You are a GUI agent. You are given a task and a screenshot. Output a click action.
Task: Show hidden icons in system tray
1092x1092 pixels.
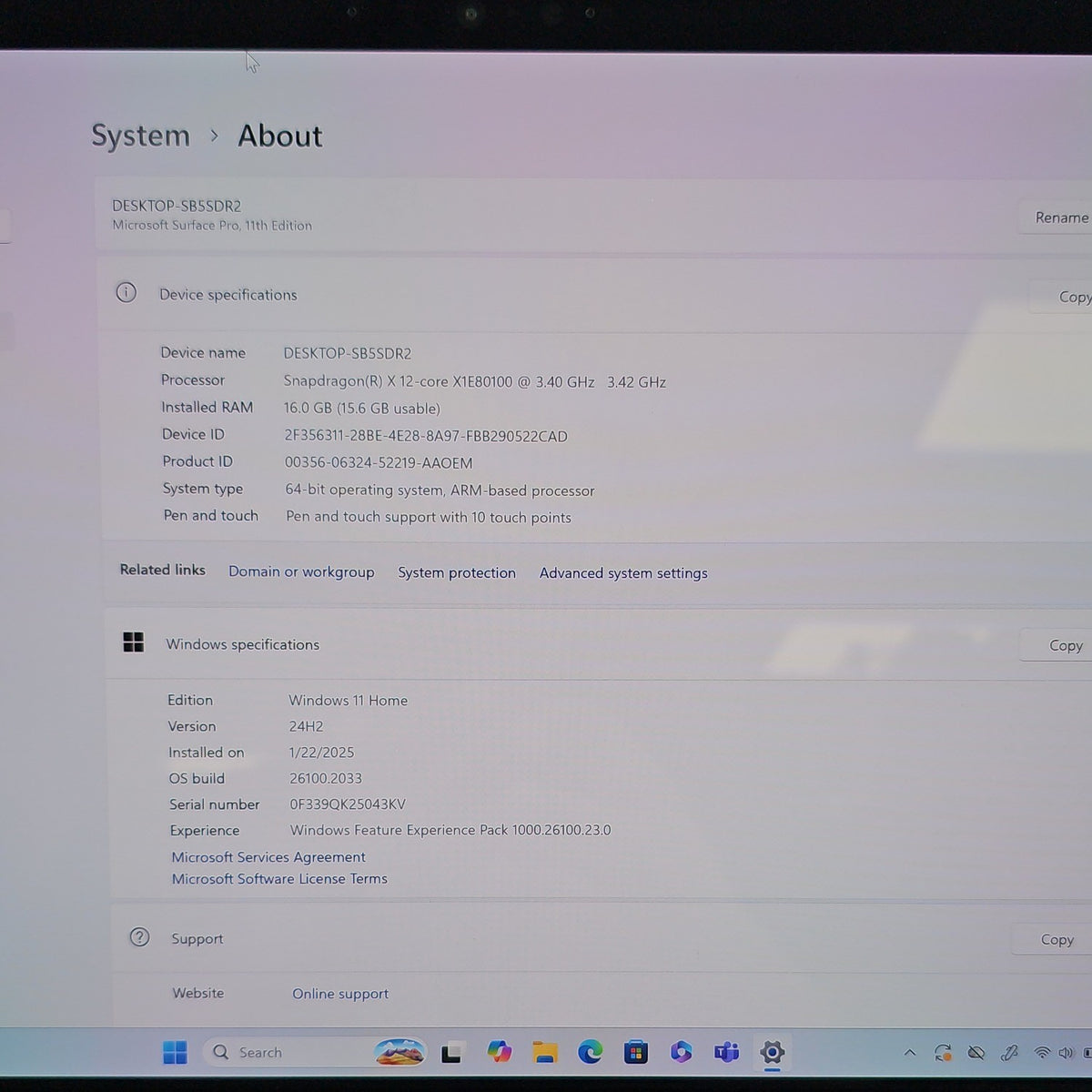[909, 1053]
